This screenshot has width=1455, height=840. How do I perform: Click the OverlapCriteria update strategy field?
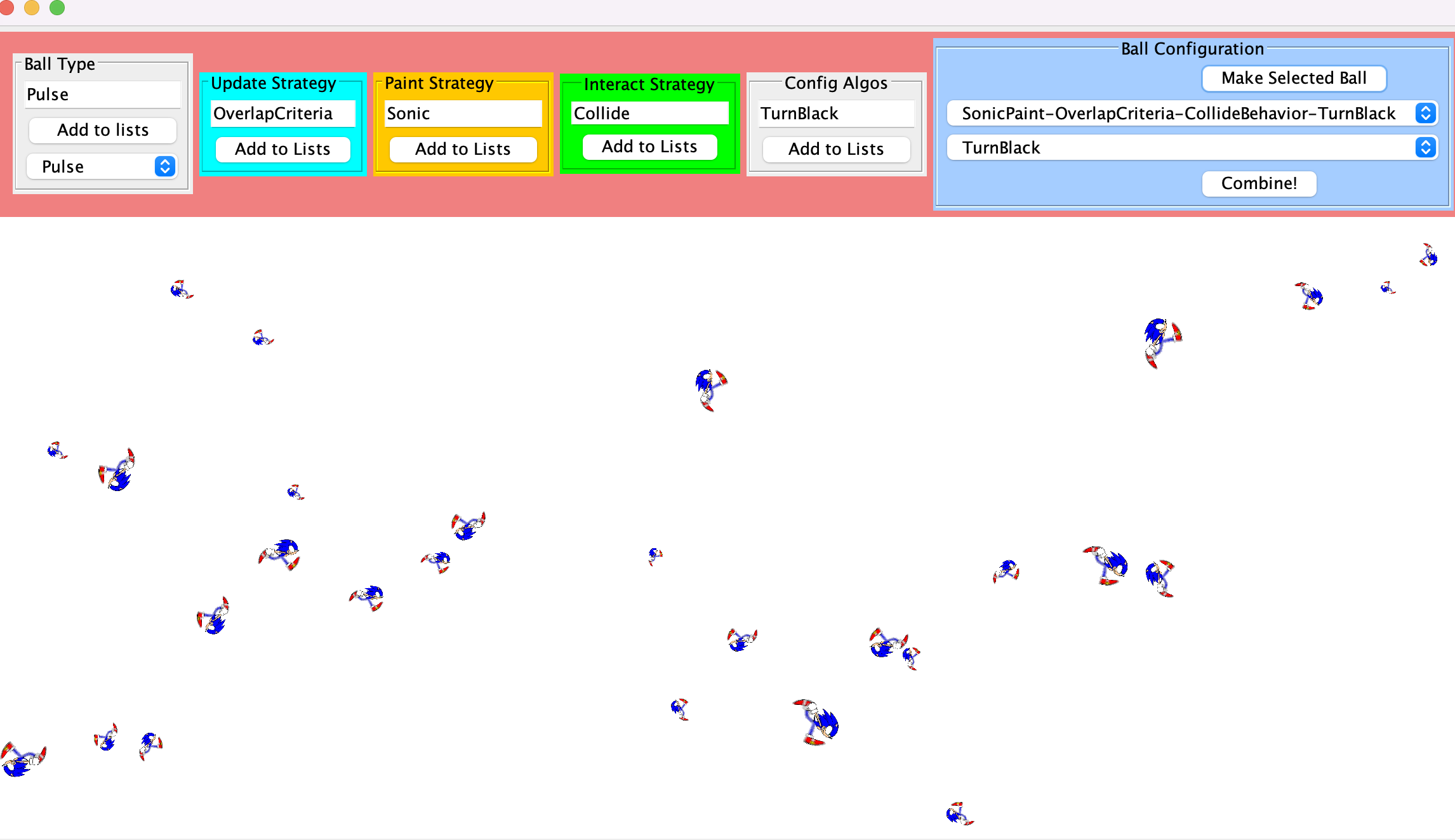(x=282, y=114)
